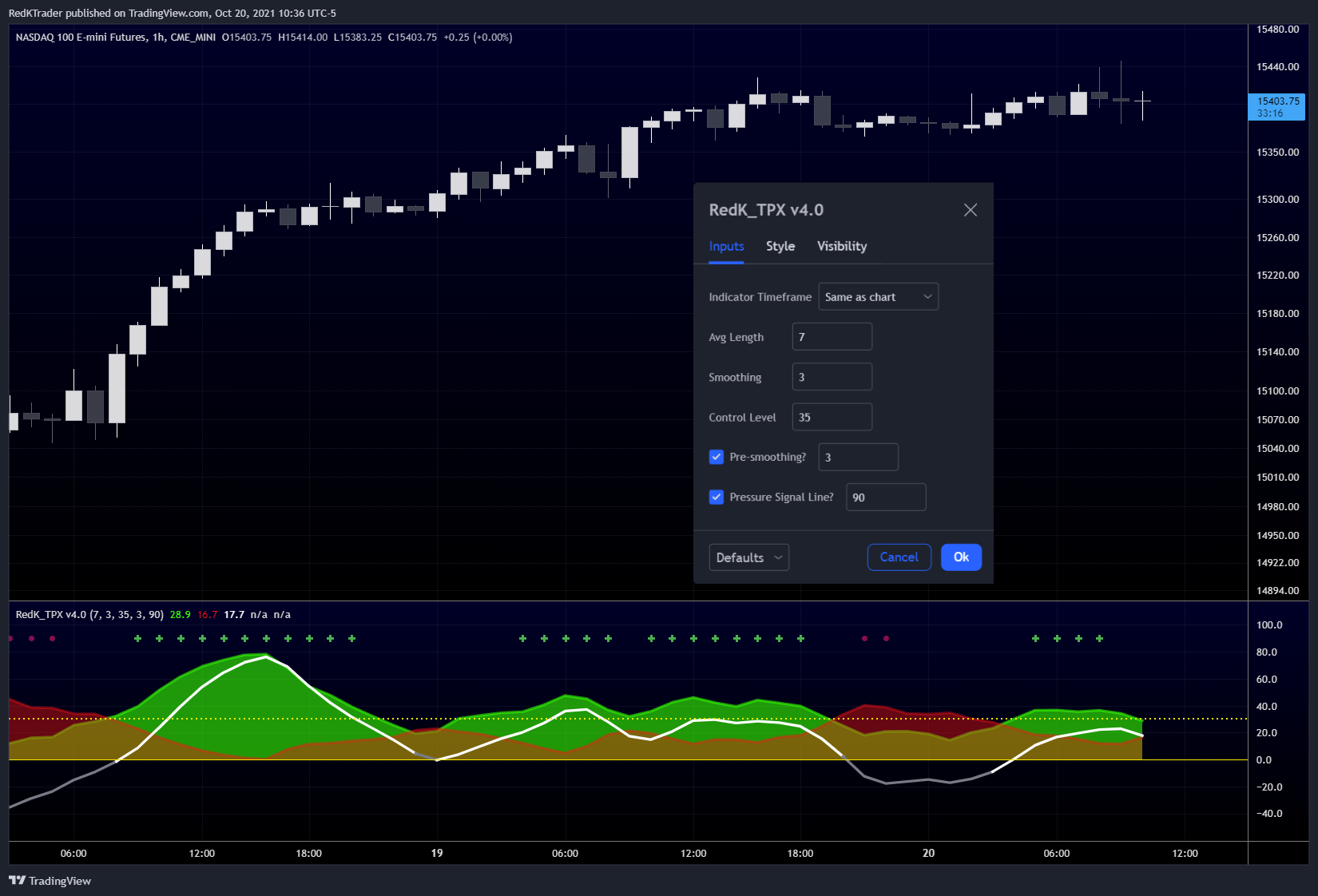This screenshot has height=896, width=1318.
Task: Switch to the Inputs tab
Action: pos(726,246)
